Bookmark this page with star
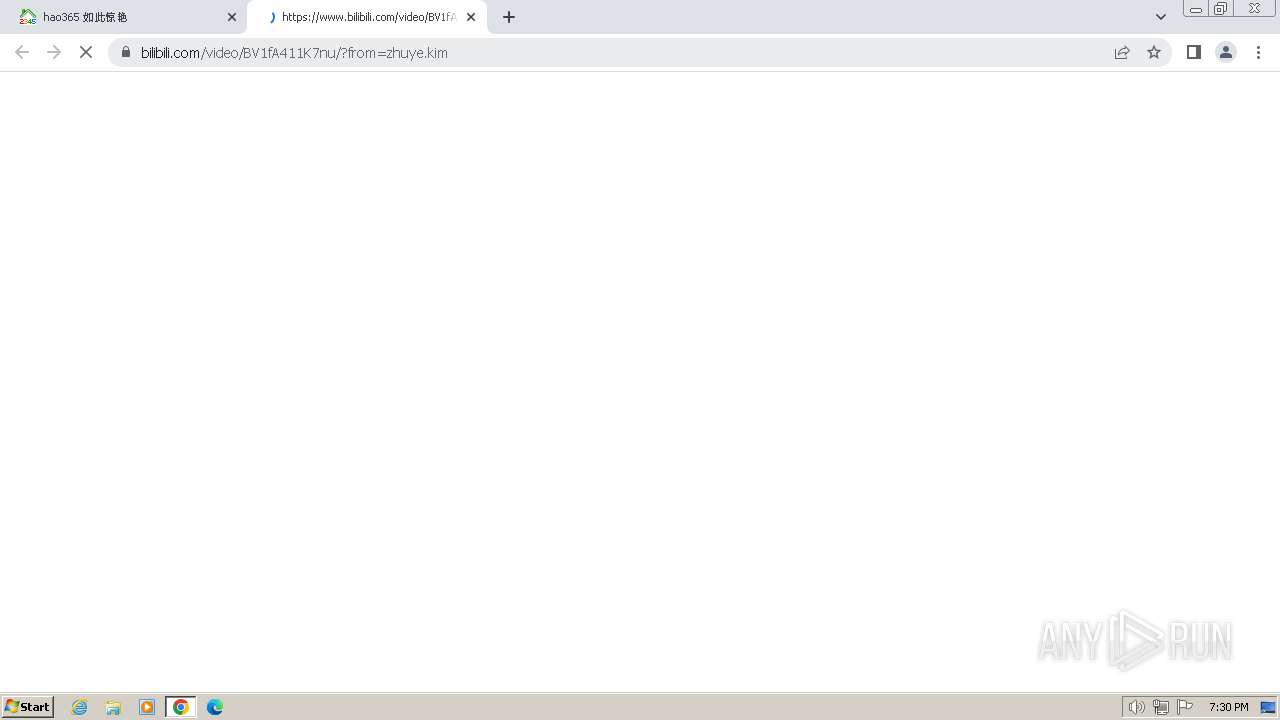 tap(1154, 52)
